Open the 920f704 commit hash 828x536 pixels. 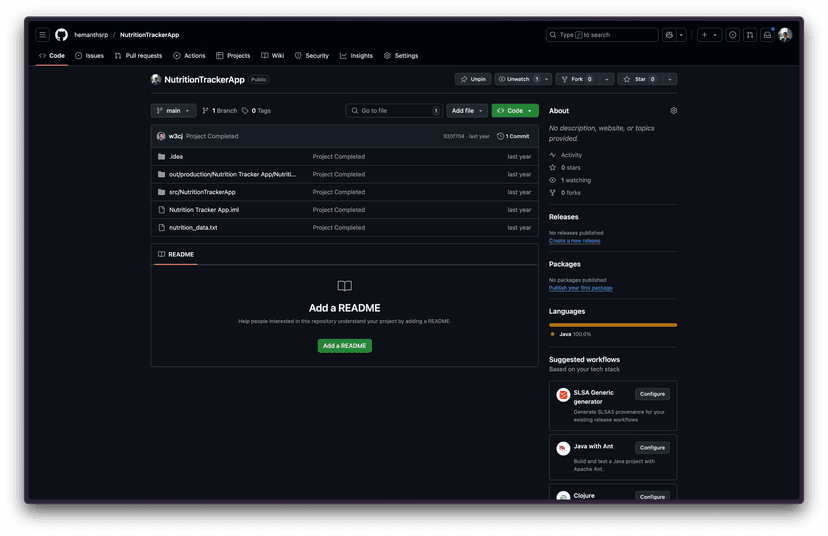pyautogui.click(x=454, y=136)
